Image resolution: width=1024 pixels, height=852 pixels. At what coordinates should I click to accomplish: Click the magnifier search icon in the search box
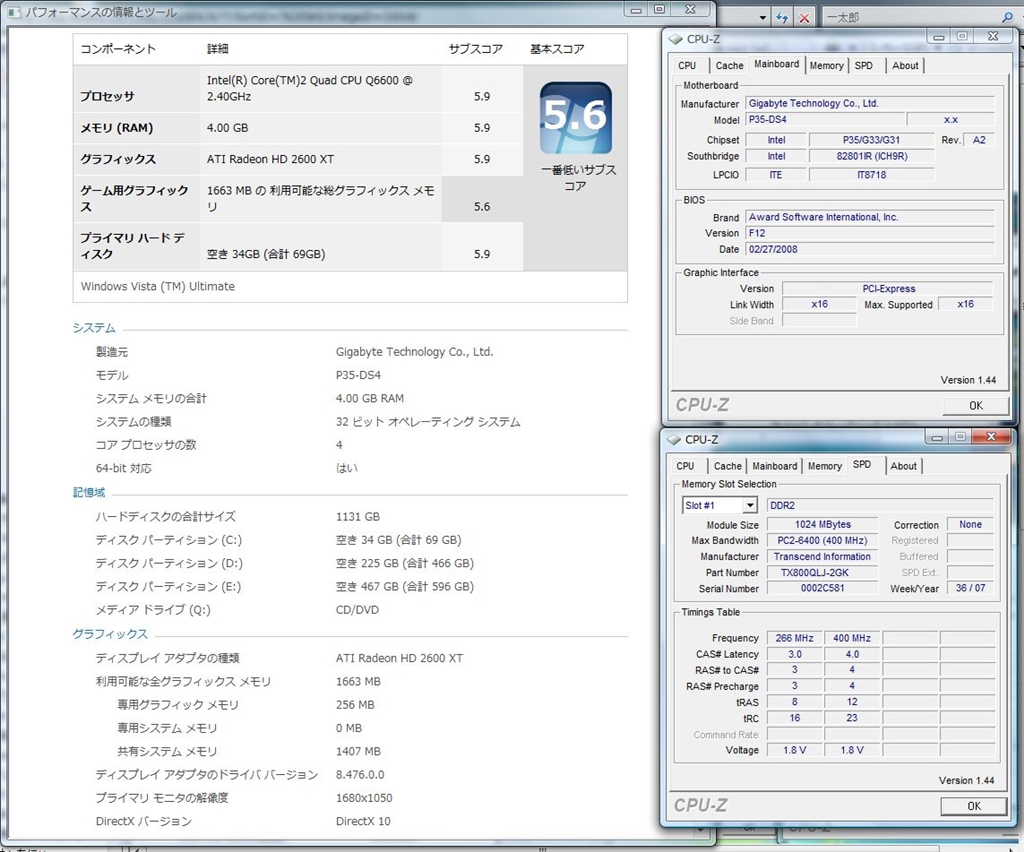click(x=1006, y=17)
